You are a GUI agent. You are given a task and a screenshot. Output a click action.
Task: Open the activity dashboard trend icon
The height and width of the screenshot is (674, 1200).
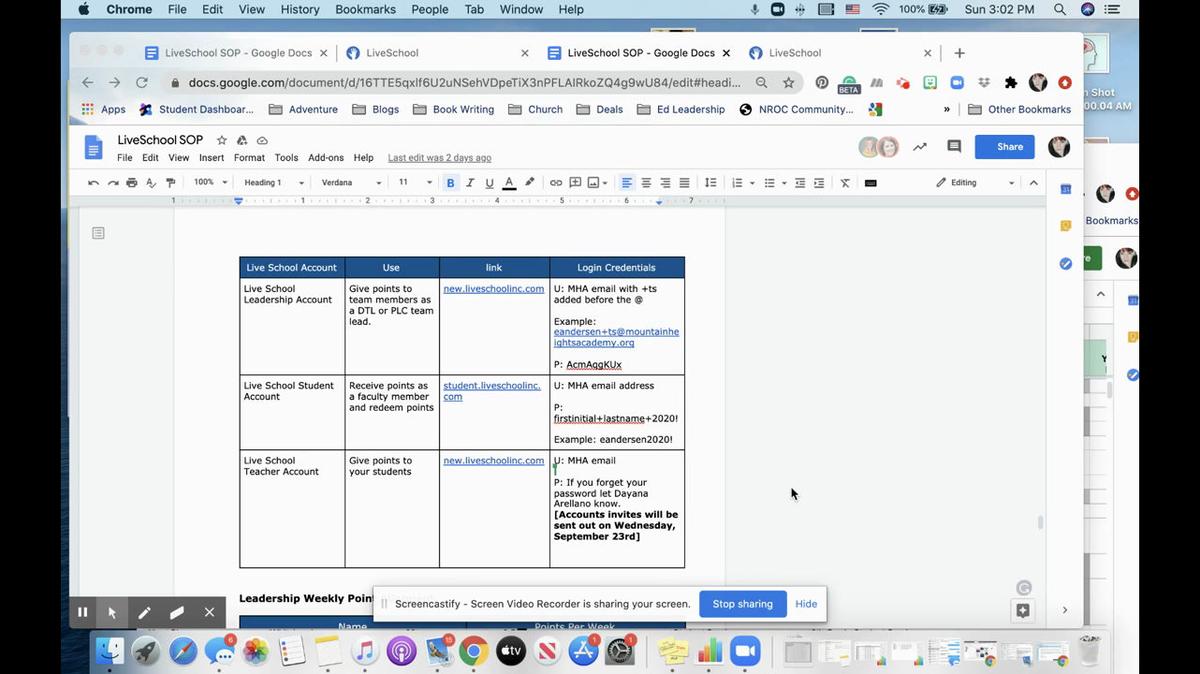click(x=920, y=147)
